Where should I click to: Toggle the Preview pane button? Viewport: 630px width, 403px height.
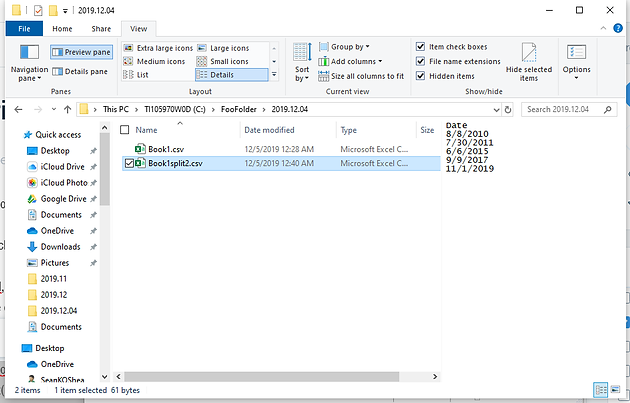tap(82, 52)
